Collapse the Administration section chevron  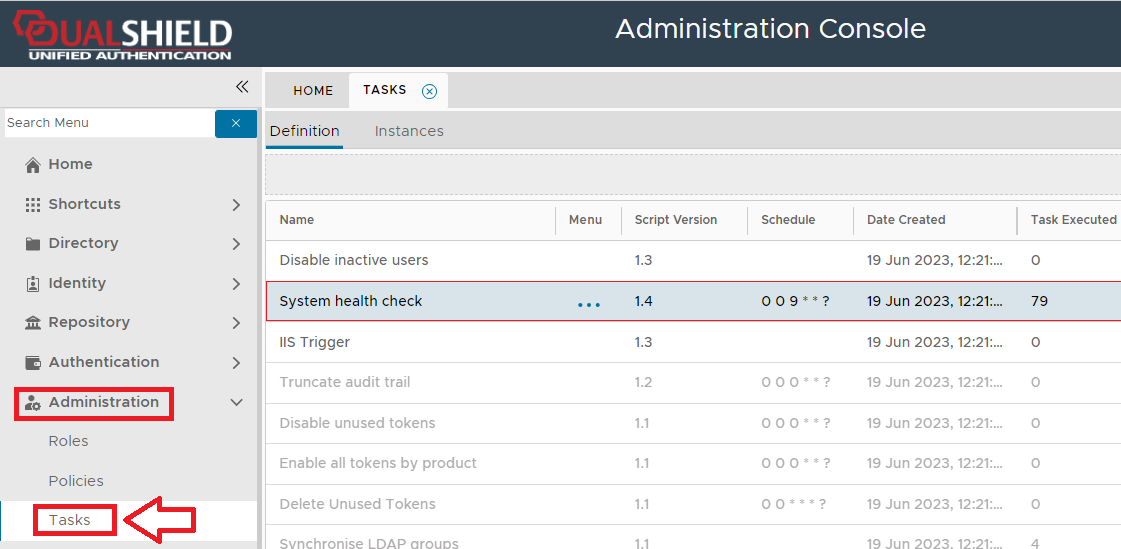(236, 403)
